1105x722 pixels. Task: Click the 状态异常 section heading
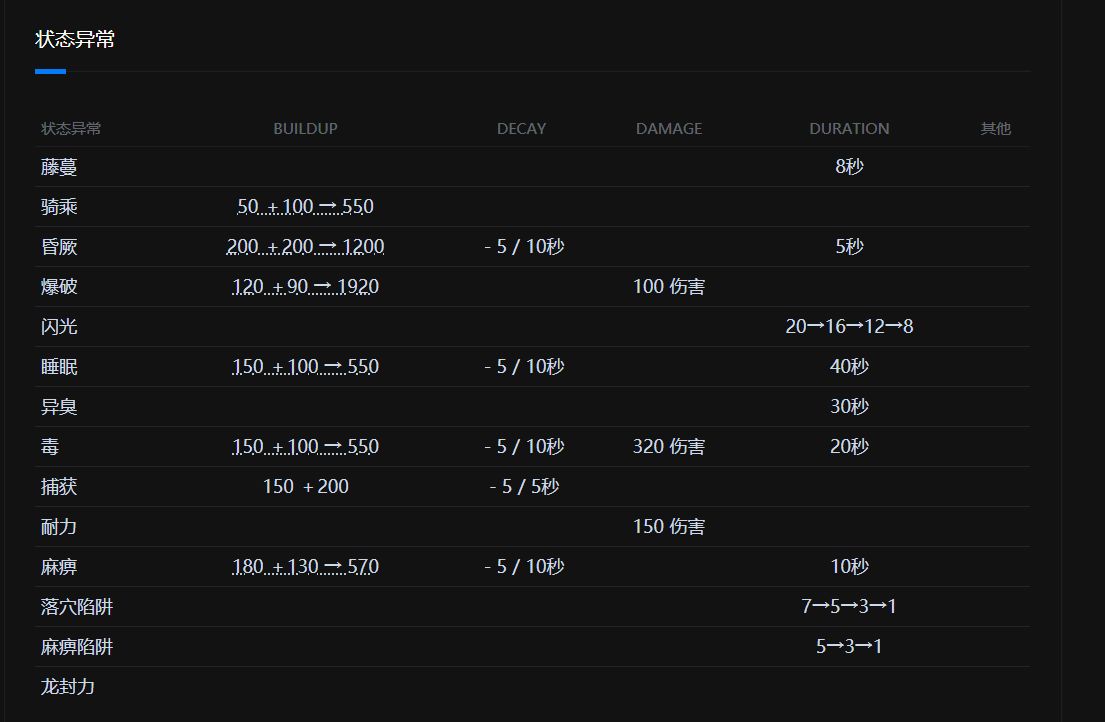pos(75,40)
